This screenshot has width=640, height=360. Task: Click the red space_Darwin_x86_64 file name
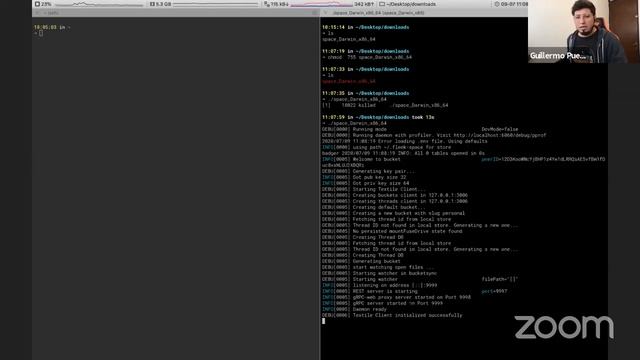pyautogui.click(x=349, y=81)
